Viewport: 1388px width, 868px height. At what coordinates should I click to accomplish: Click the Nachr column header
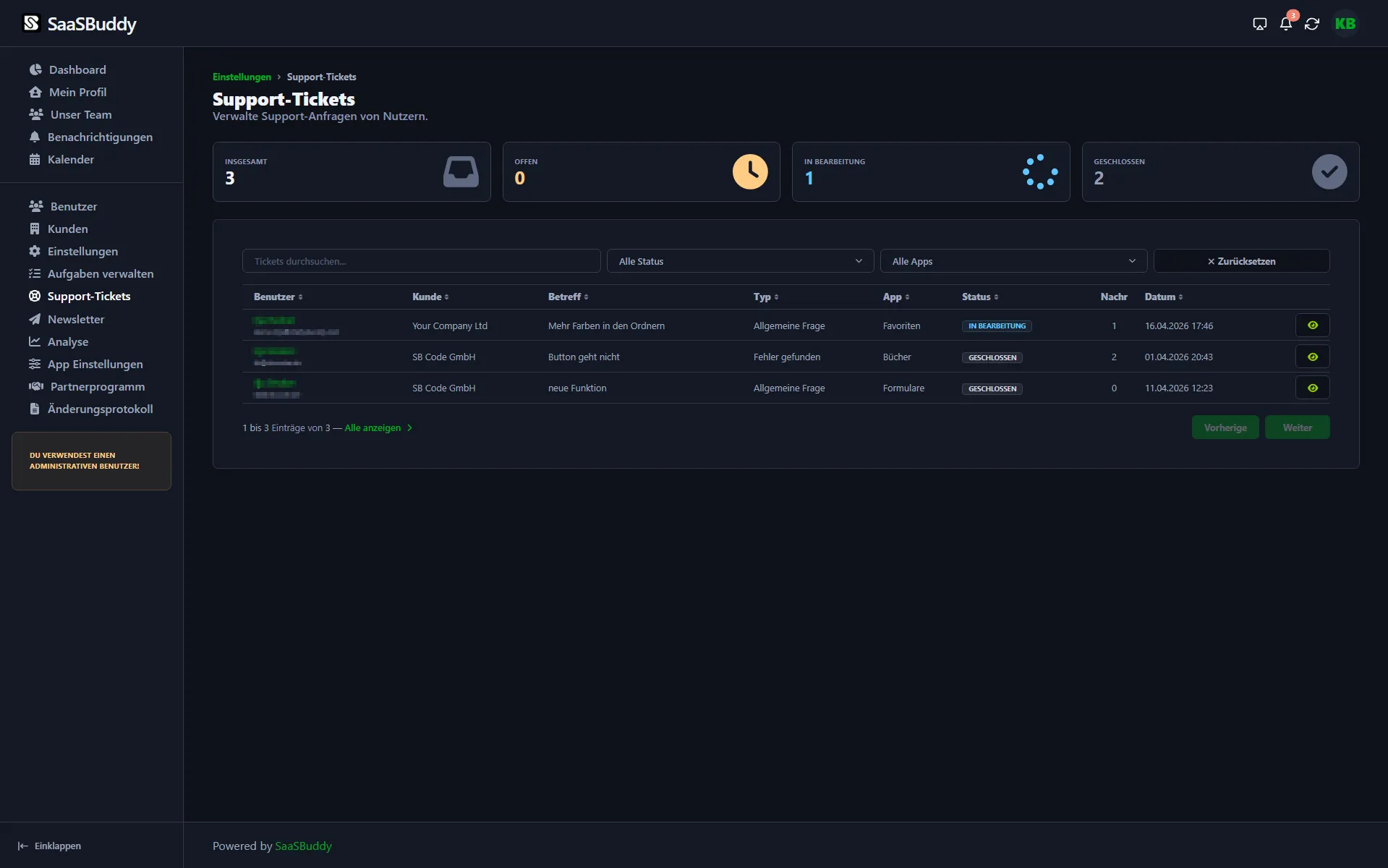coord(1114,297)
